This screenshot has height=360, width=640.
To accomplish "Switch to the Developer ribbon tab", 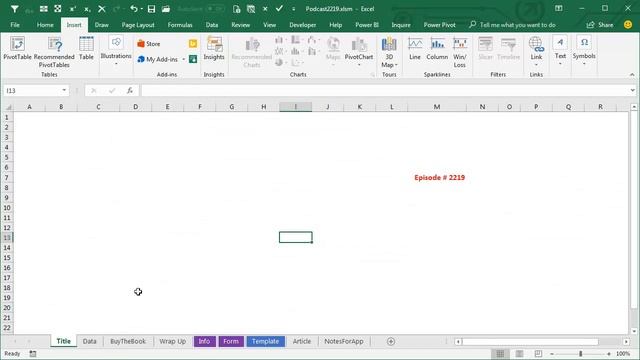I will (x=302, y=25).
